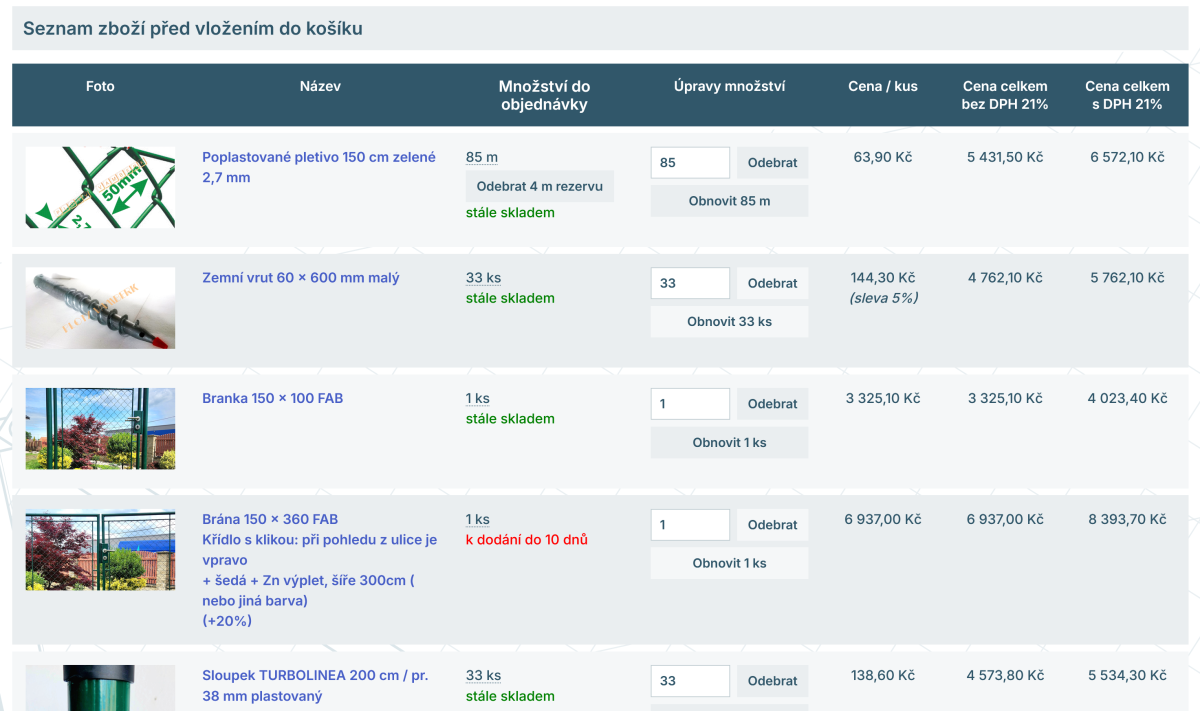Open the Brána 150 × 360 FAB product link
Screen dimensions: 1200x711
click(320, 570)
